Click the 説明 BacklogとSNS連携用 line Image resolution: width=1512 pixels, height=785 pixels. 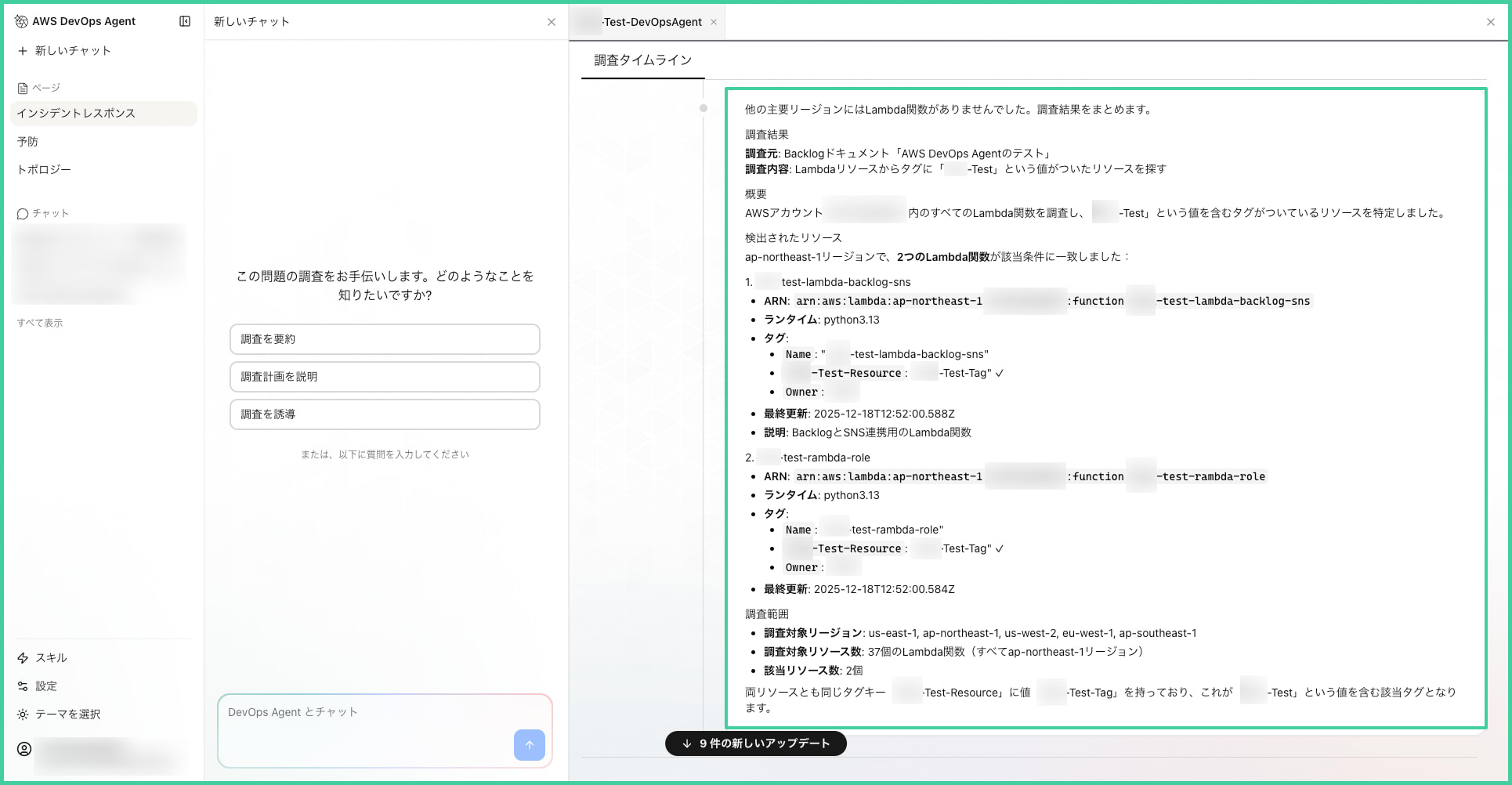tap(867, 432)
